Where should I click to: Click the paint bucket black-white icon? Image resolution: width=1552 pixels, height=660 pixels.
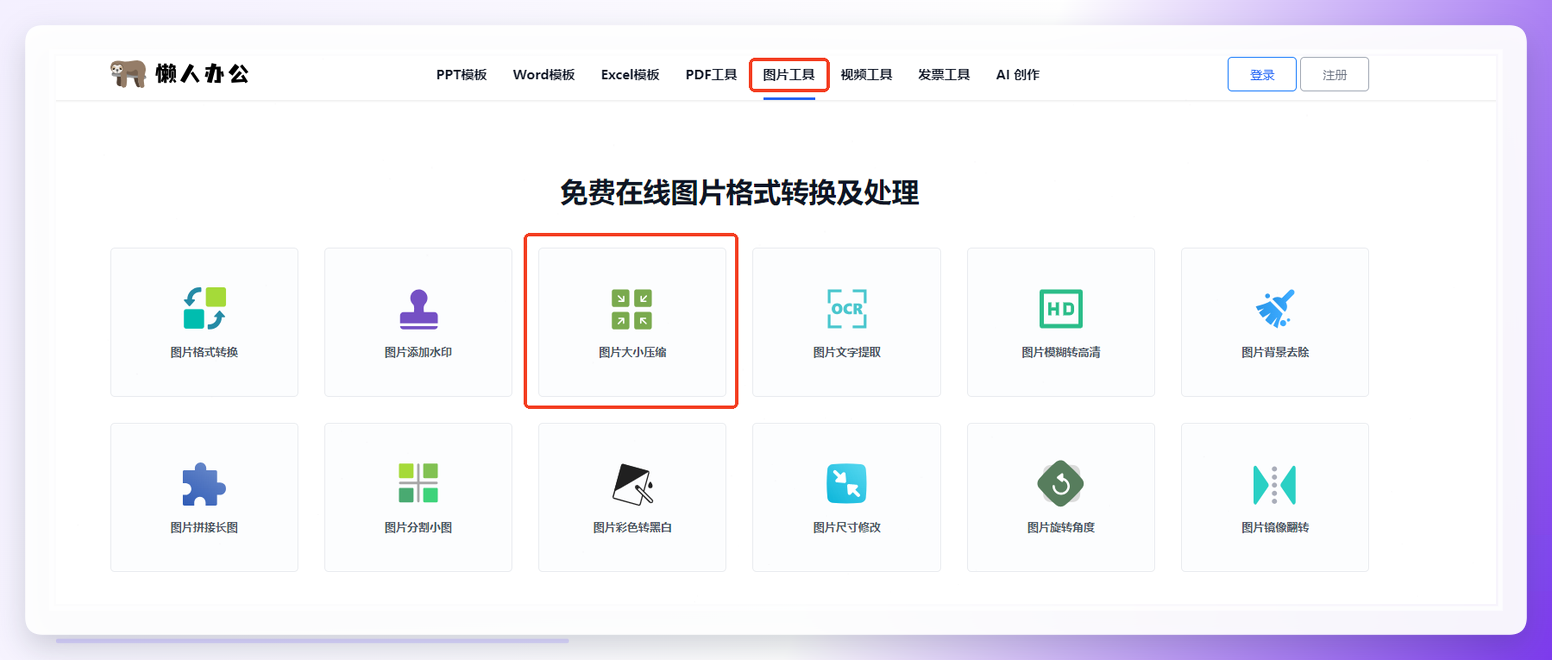pyautogui.click(x=632, y=484)
